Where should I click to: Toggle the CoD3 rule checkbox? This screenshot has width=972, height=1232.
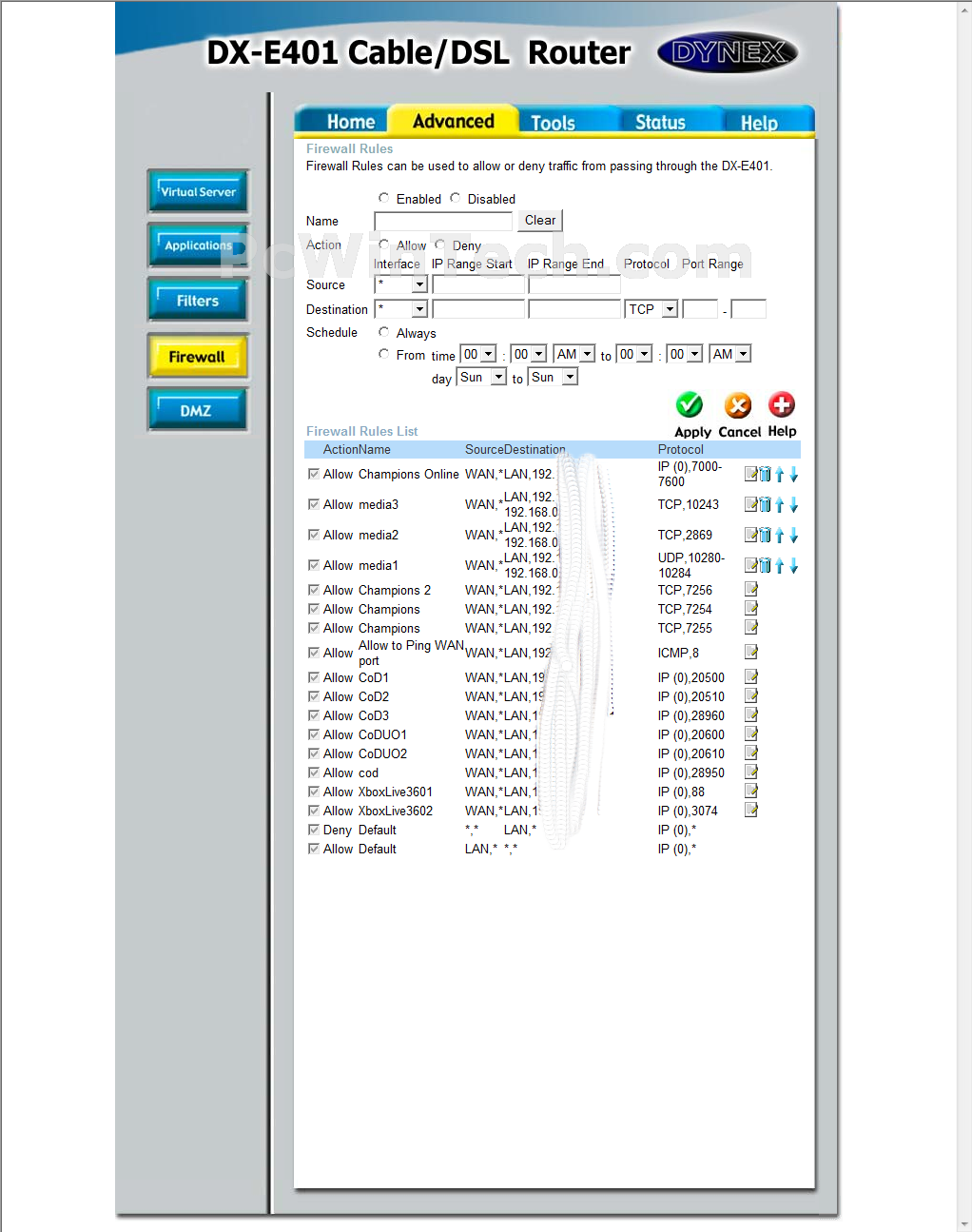tap(314, 715)
